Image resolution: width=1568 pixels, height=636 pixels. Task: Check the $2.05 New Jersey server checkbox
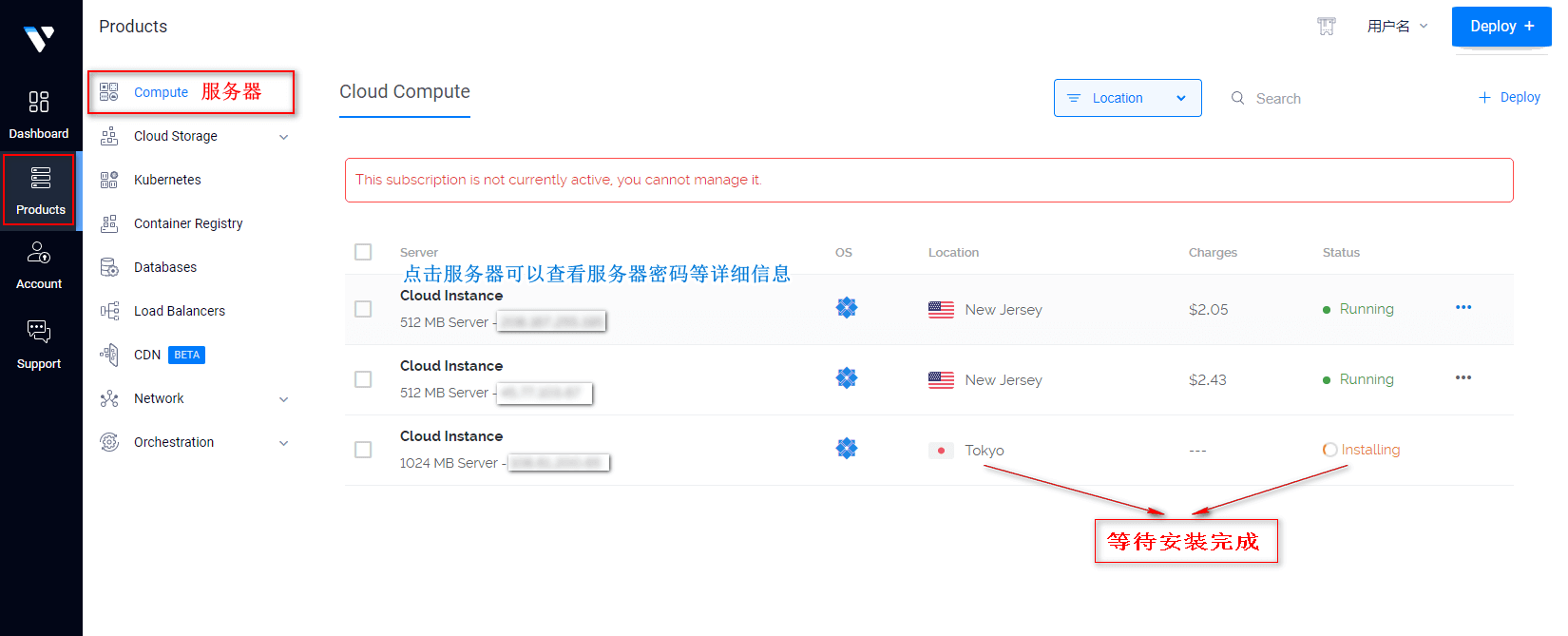[363, 309]
